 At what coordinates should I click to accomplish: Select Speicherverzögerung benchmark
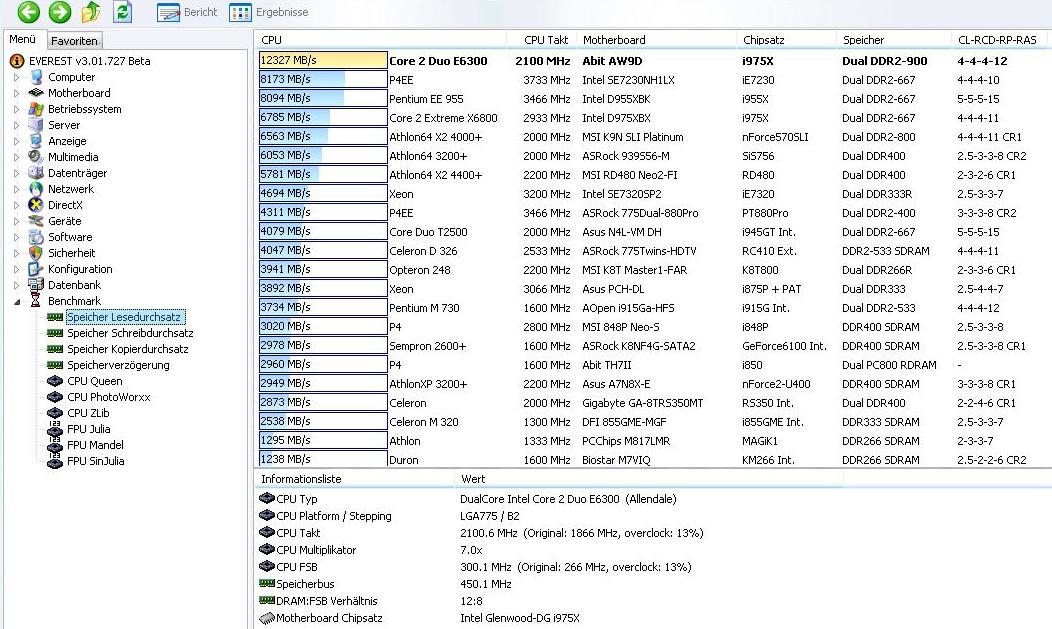(118, 365)
